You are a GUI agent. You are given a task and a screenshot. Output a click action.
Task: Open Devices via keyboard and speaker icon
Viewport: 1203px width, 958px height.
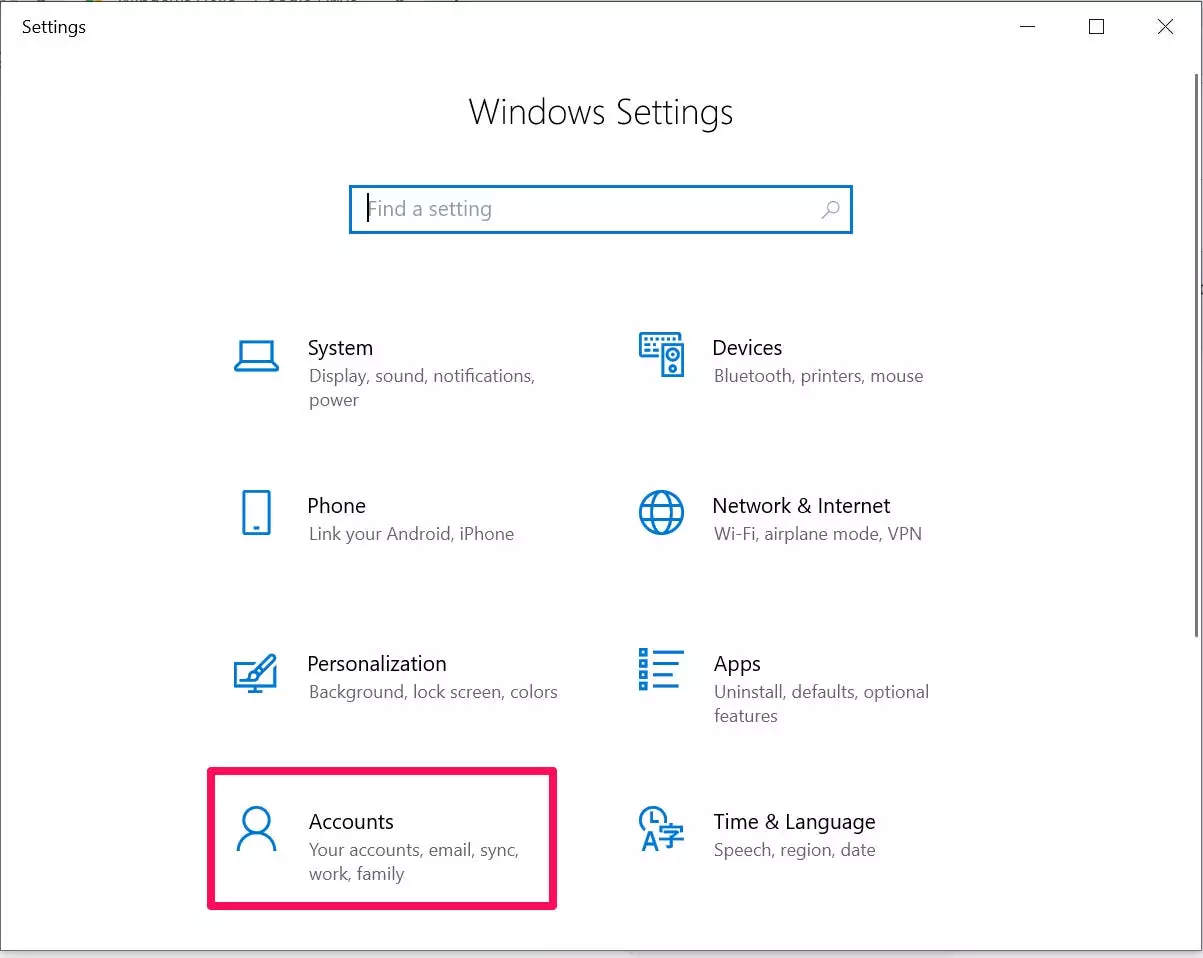click(x=661, y=354)
